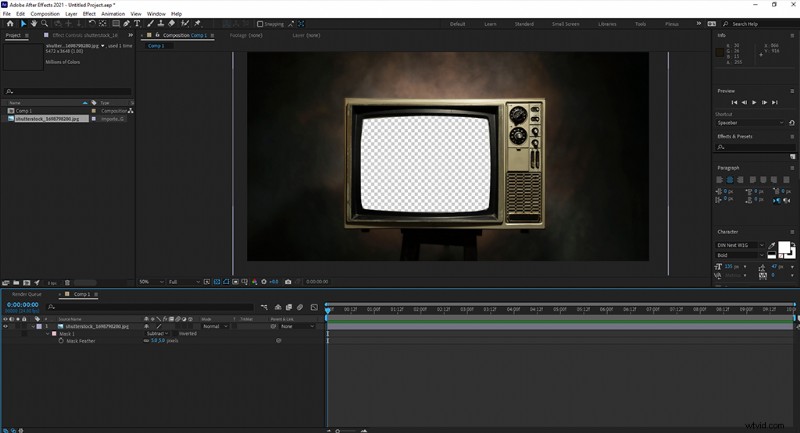This screenshot has width=800, height=433.
Task: Switch to the Standard workspace
Action: pos(524,24)
